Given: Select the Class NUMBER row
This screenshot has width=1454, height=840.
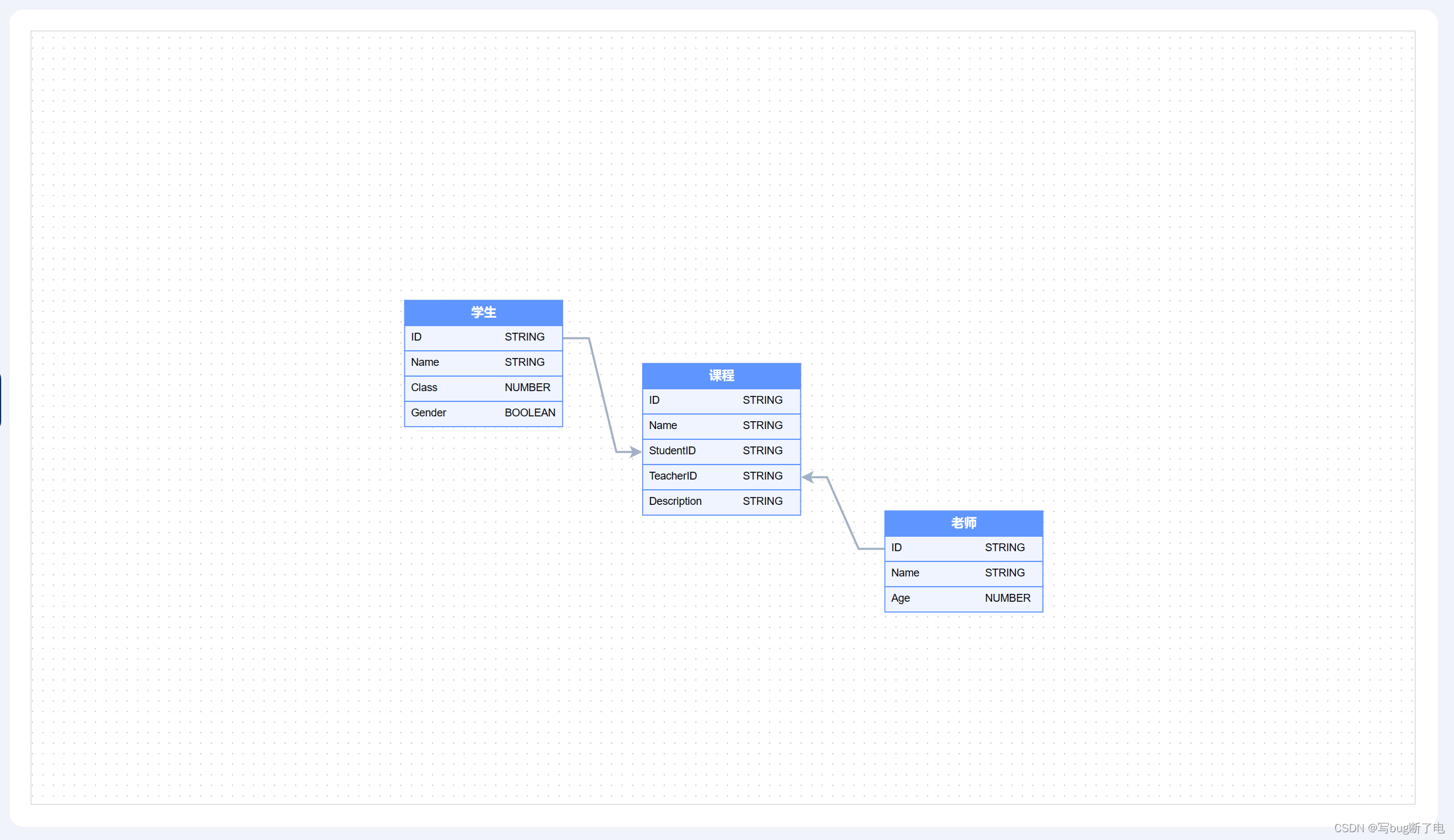Looking at the screenshot, I should (x=483, y=388).
